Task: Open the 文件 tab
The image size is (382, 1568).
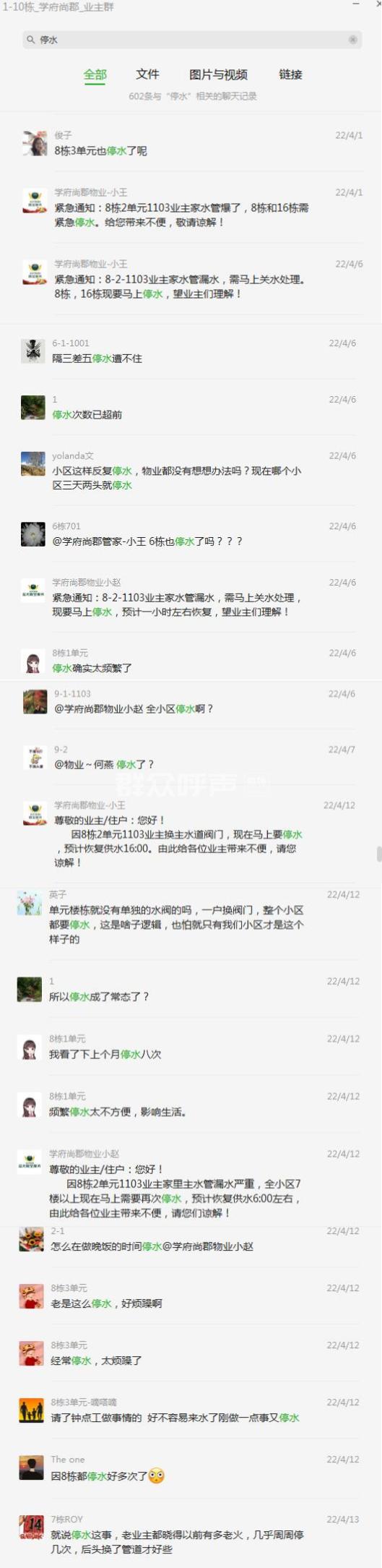Action: [x=147, y=74]
